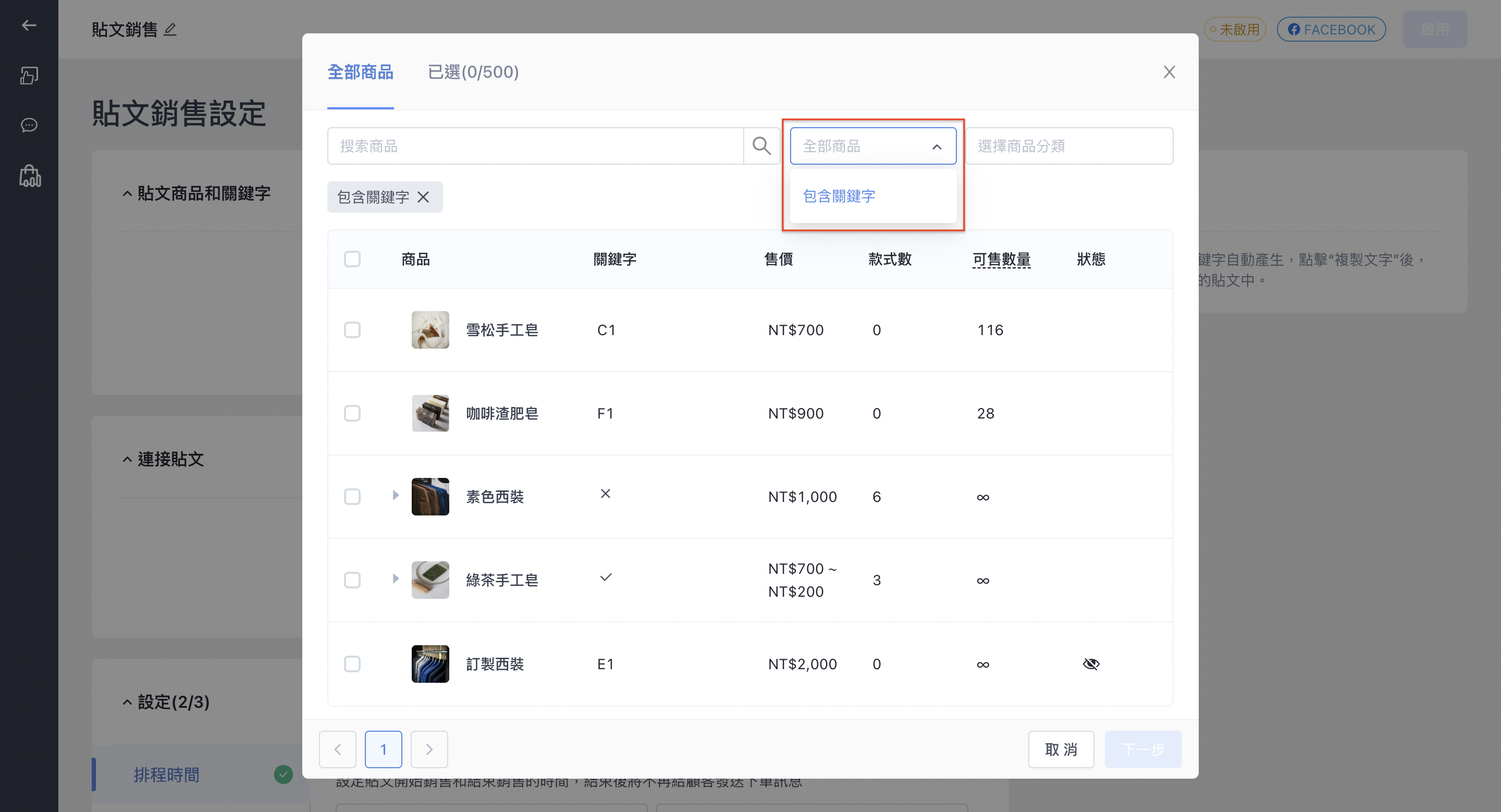This screenshot has width=1501, height=812.
Task: Tick the checkbox for 訂製西裝
Action: [x=352, y=663]
